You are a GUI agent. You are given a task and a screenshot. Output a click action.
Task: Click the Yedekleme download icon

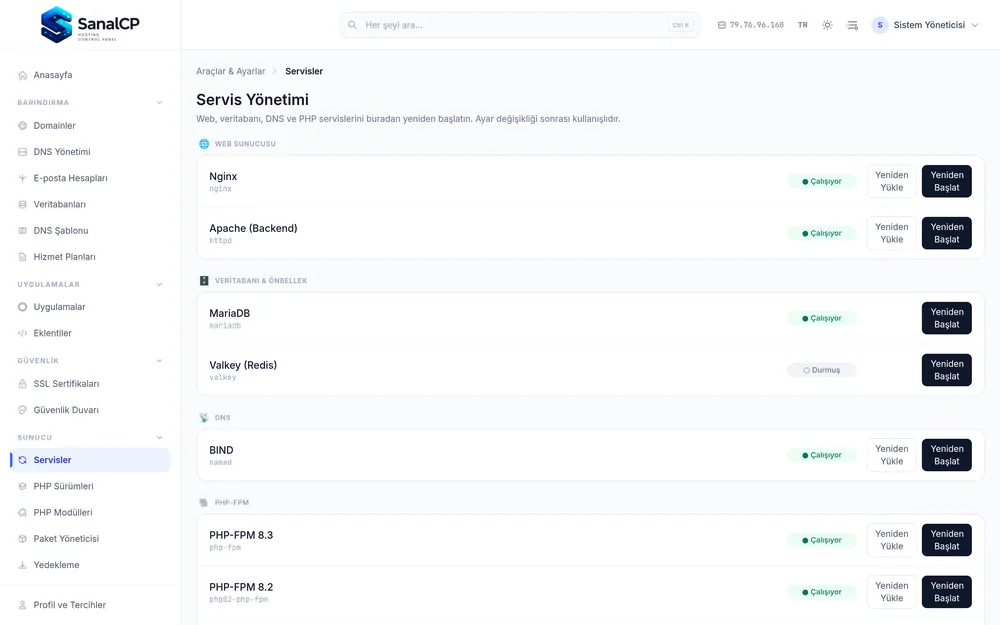pos(22,565)
